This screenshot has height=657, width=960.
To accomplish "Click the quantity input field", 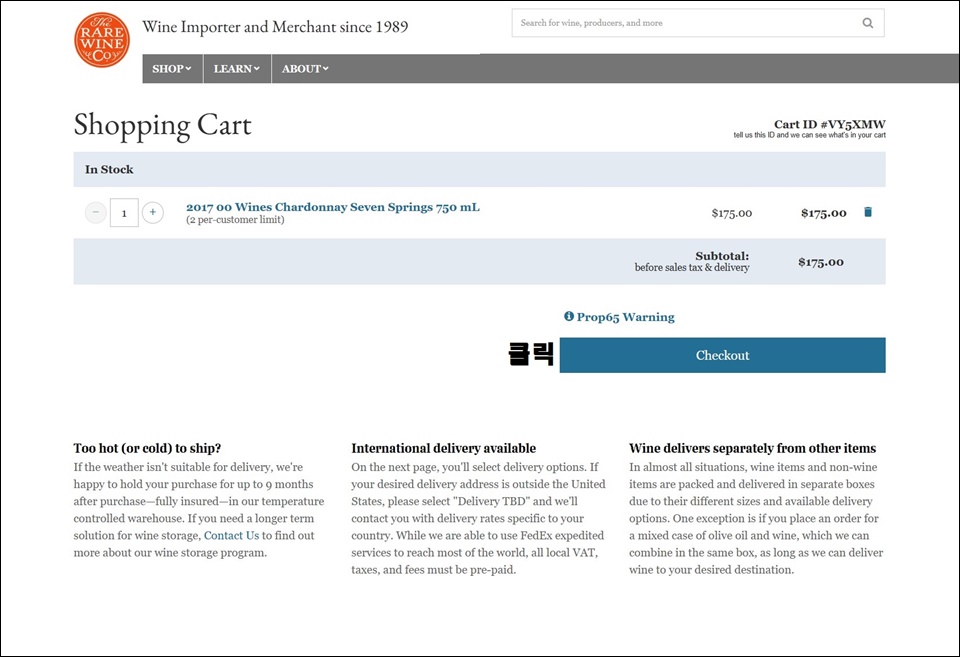I will tap(124, 212).
